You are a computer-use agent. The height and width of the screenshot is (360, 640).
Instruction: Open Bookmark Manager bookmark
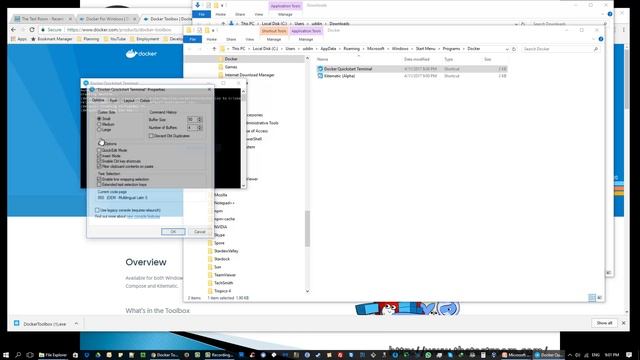point(51,39)
